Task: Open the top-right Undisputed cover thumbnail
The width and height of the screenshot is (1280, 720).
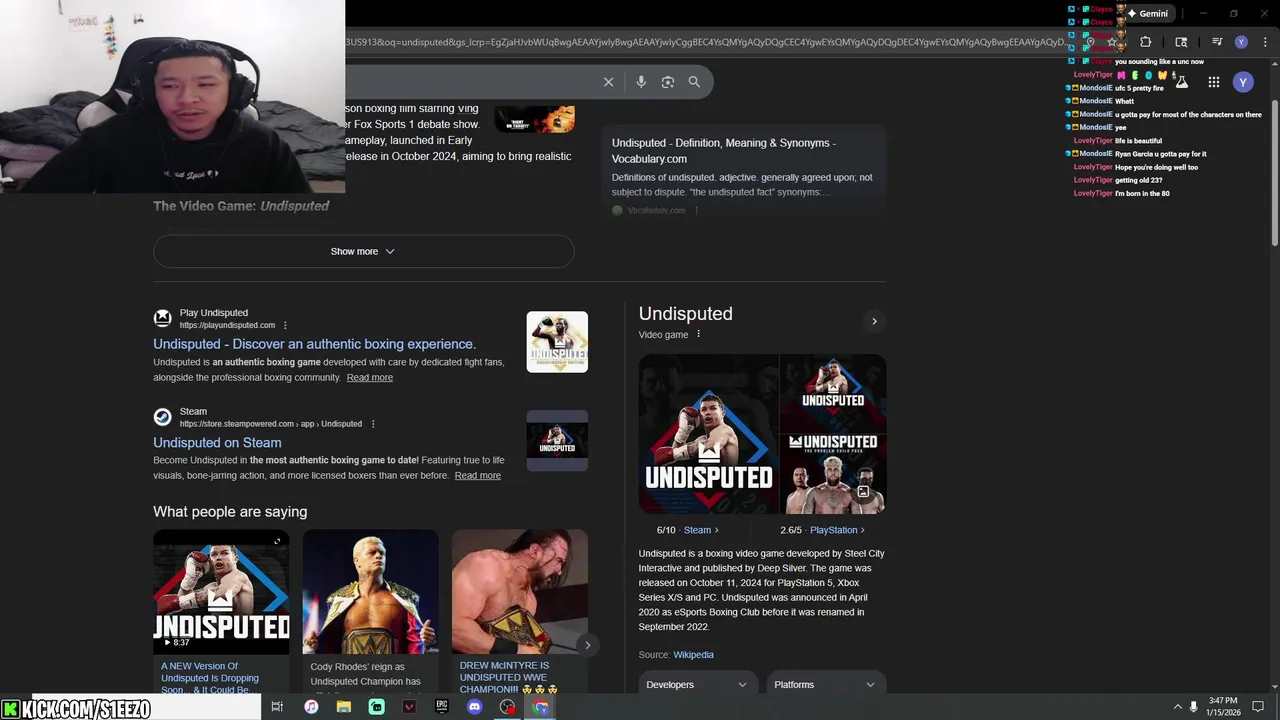Action: coord(833,393)
